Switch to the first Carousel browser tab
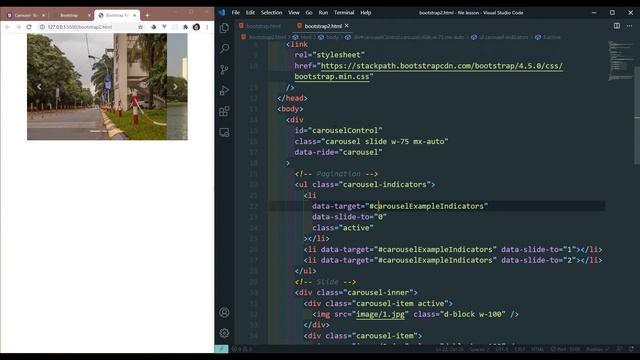 [26, 15]
